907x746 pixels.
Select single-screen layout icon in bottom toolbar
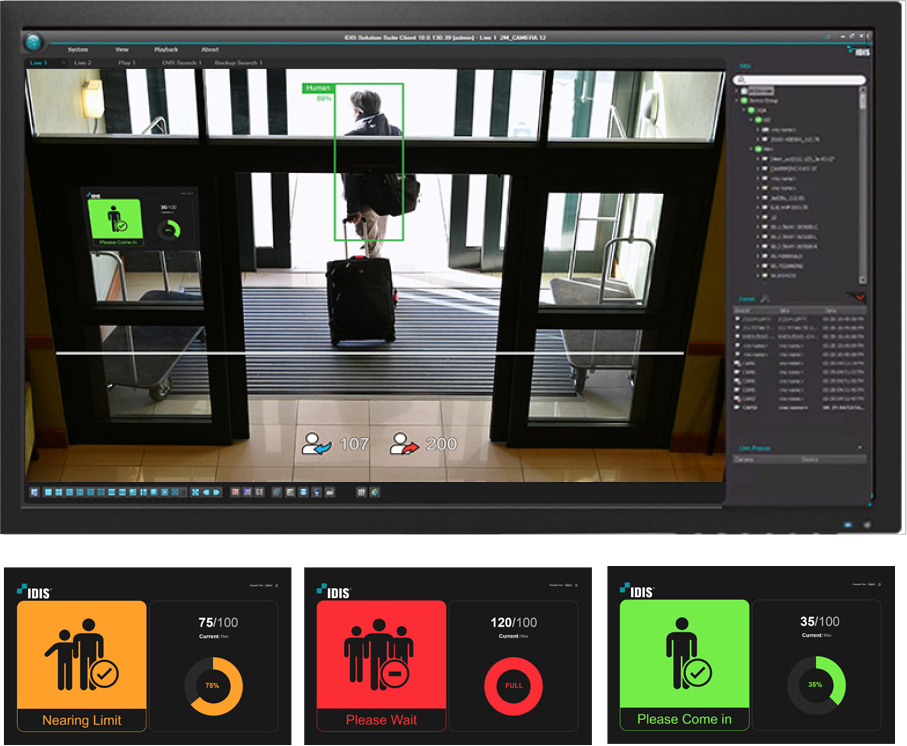(x=46, y=492)
